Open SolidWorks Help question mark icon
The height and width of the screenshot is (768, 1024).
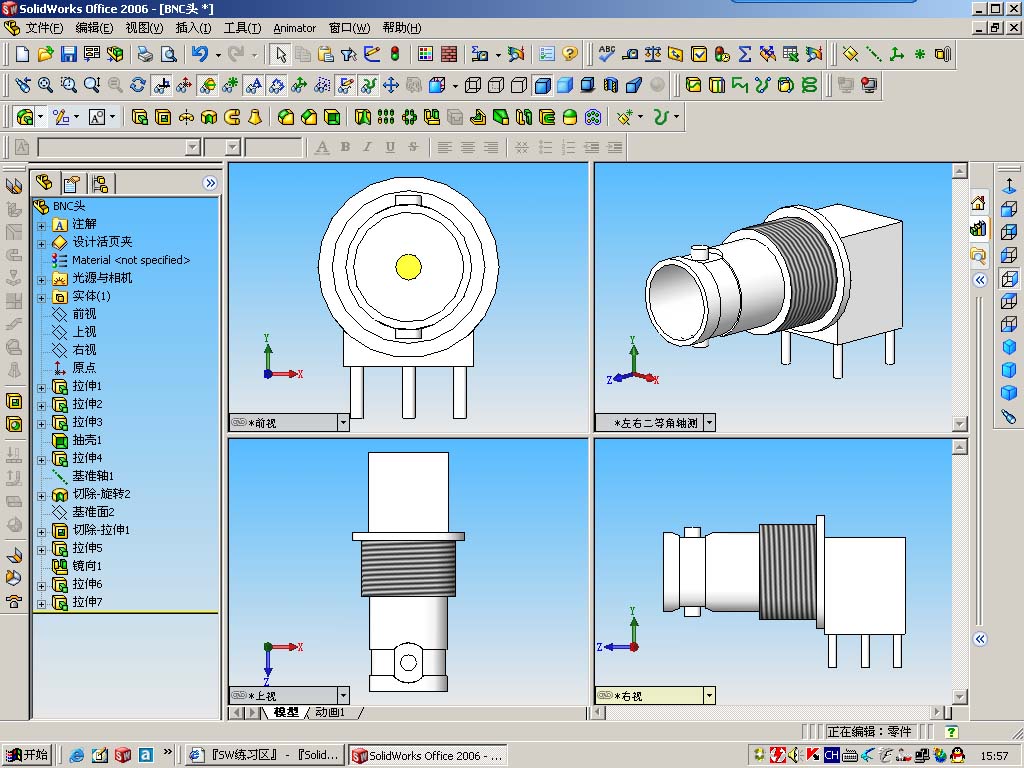tap(570, 54)
